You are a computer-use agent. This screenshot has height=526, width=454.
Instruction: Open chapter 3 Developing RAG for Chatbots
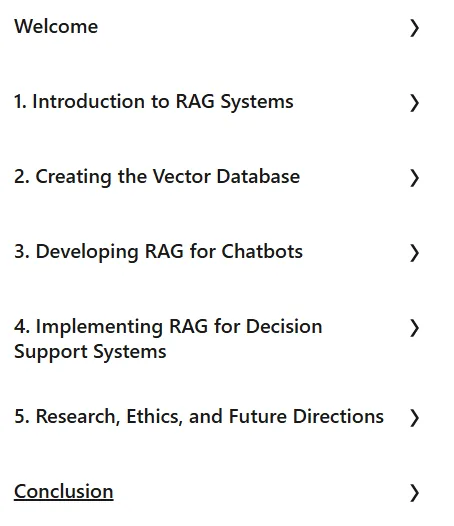[158, 252]
